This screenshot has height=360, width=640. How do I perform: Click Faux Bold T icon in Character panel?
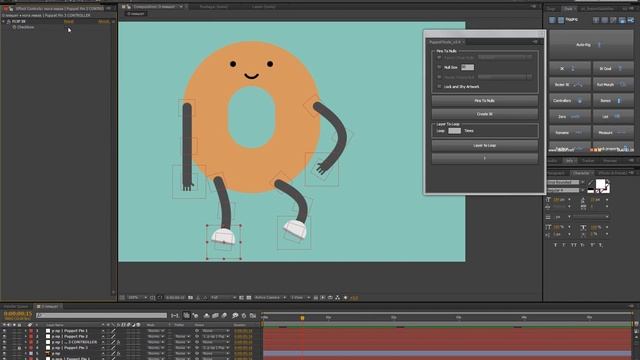point(556,245)
